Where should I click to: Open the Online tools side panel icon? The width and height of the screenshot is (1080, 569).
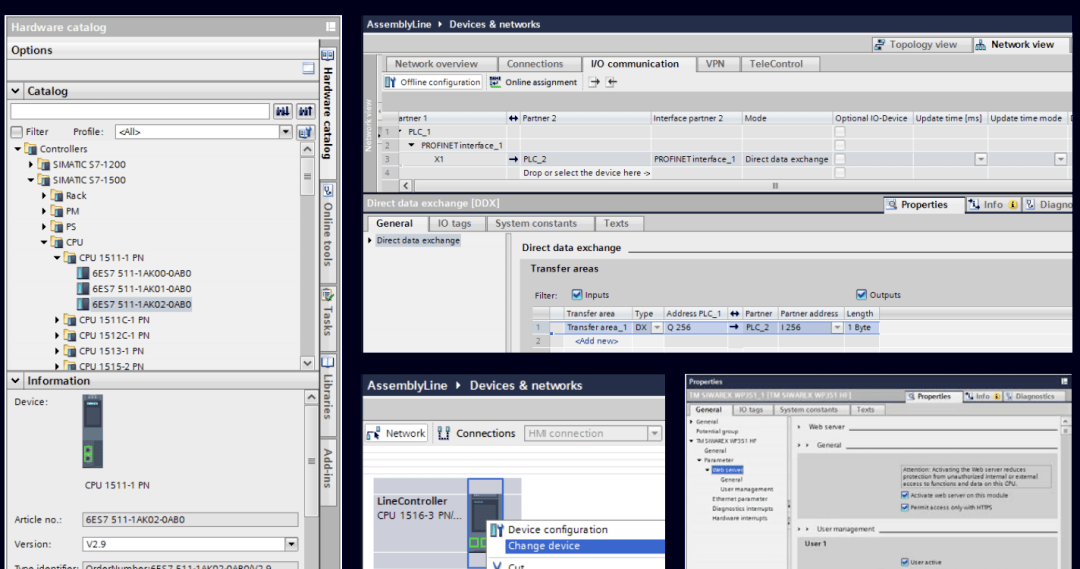[327, 234]
